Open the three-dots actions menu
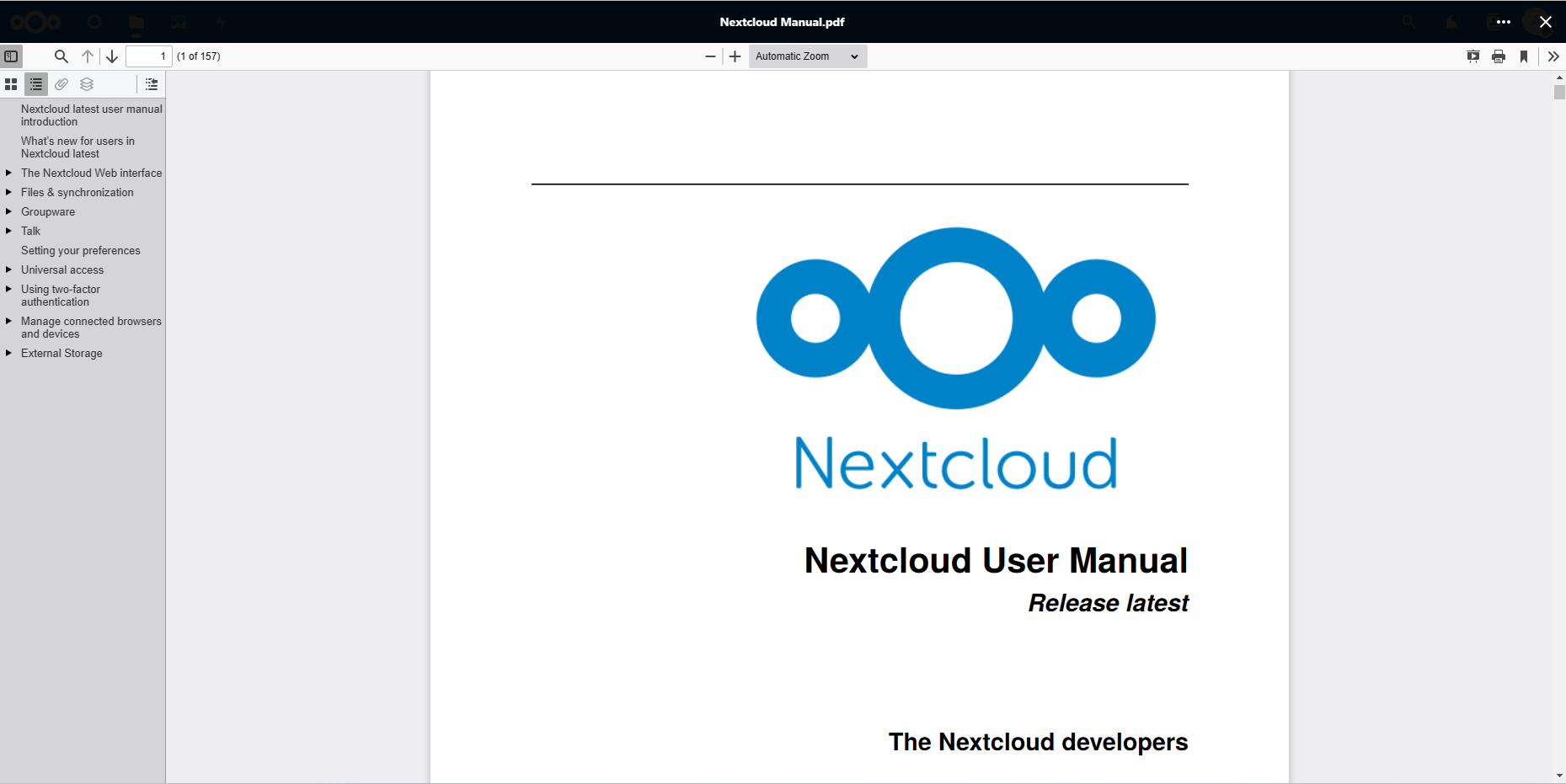Screen dimensions: 1566x784 1503,22
